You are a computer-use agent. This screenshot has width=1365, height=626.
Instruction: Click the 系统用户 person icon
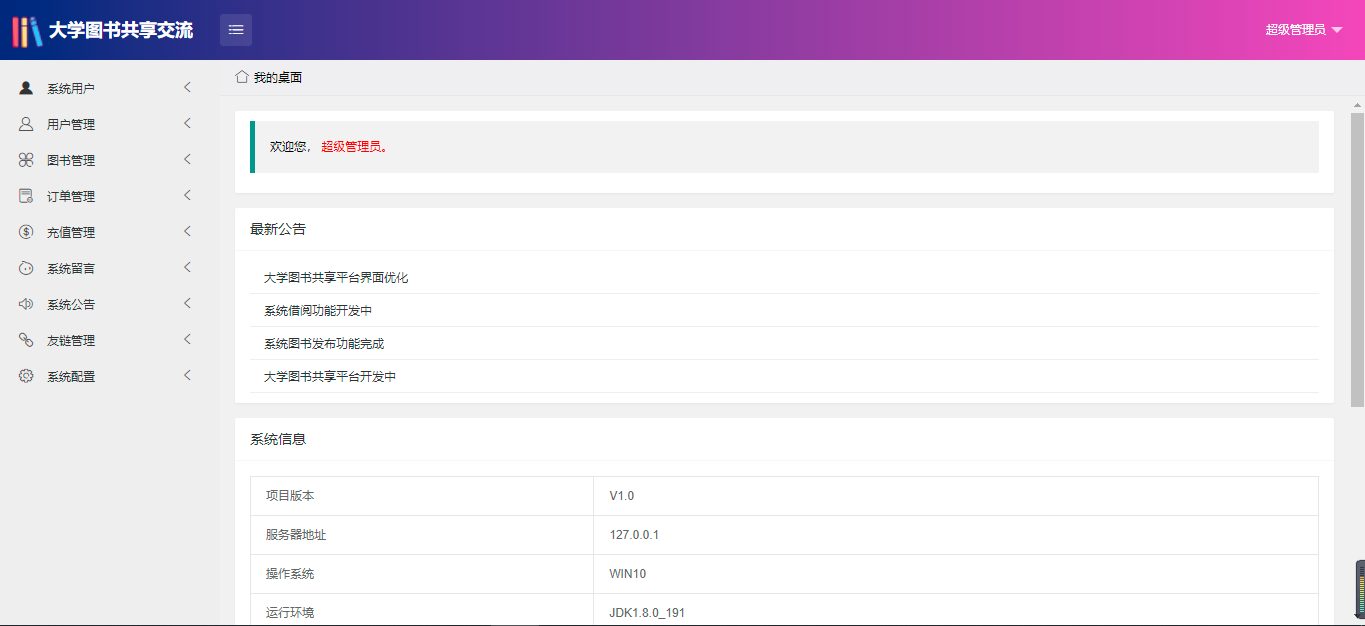[26, 88]
